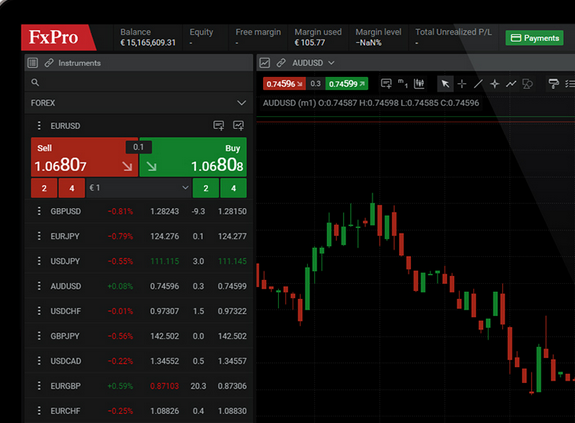Open the chart panel type icon
The image size is (575, 423).
(265, 63)
